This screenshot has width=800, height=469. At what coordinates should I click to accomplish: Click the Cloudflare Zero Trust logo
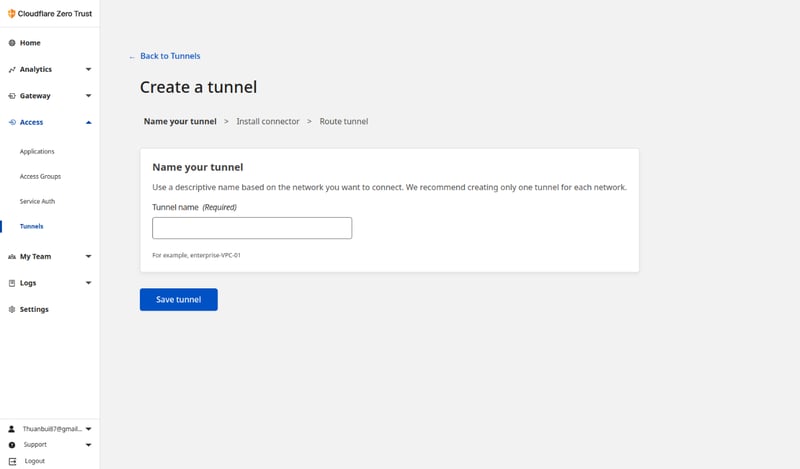coord(12,14)
